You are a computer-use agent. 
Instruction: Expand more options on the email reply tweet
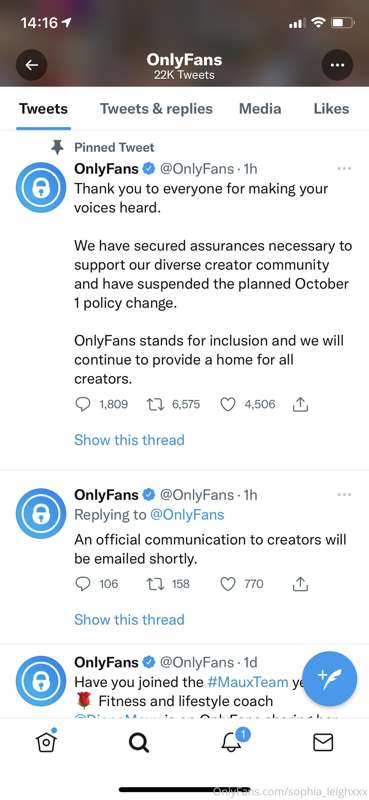[x=345, y=494]
